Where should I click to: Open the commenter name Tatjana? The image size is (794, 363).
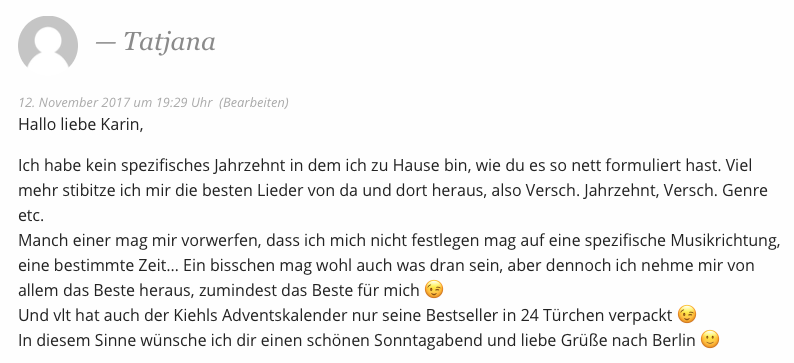click(x=170, y=43)
